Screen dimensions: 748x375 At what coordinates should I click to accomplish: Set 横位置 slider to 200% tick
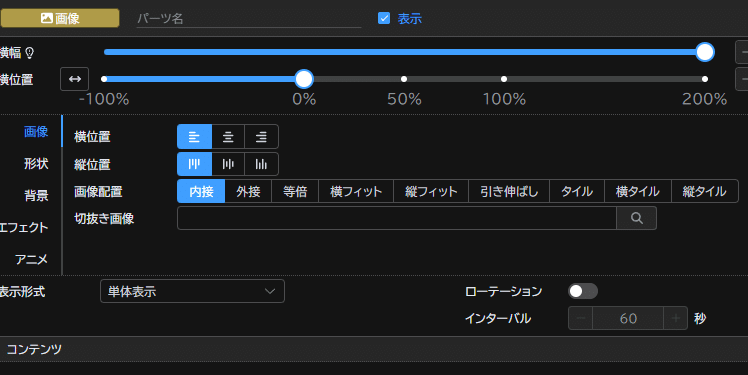tap(705, 79)
